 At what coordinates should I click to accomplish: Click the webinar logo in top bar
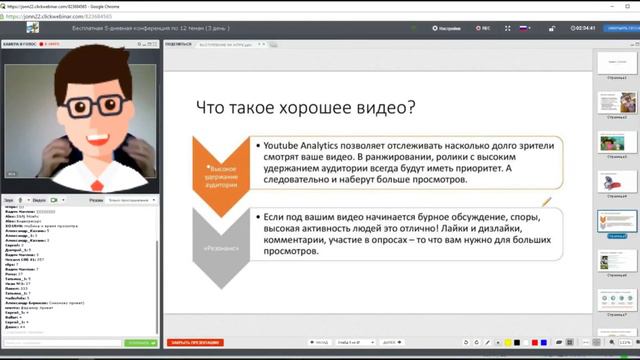pyautogui.click(x=33, y=28)
